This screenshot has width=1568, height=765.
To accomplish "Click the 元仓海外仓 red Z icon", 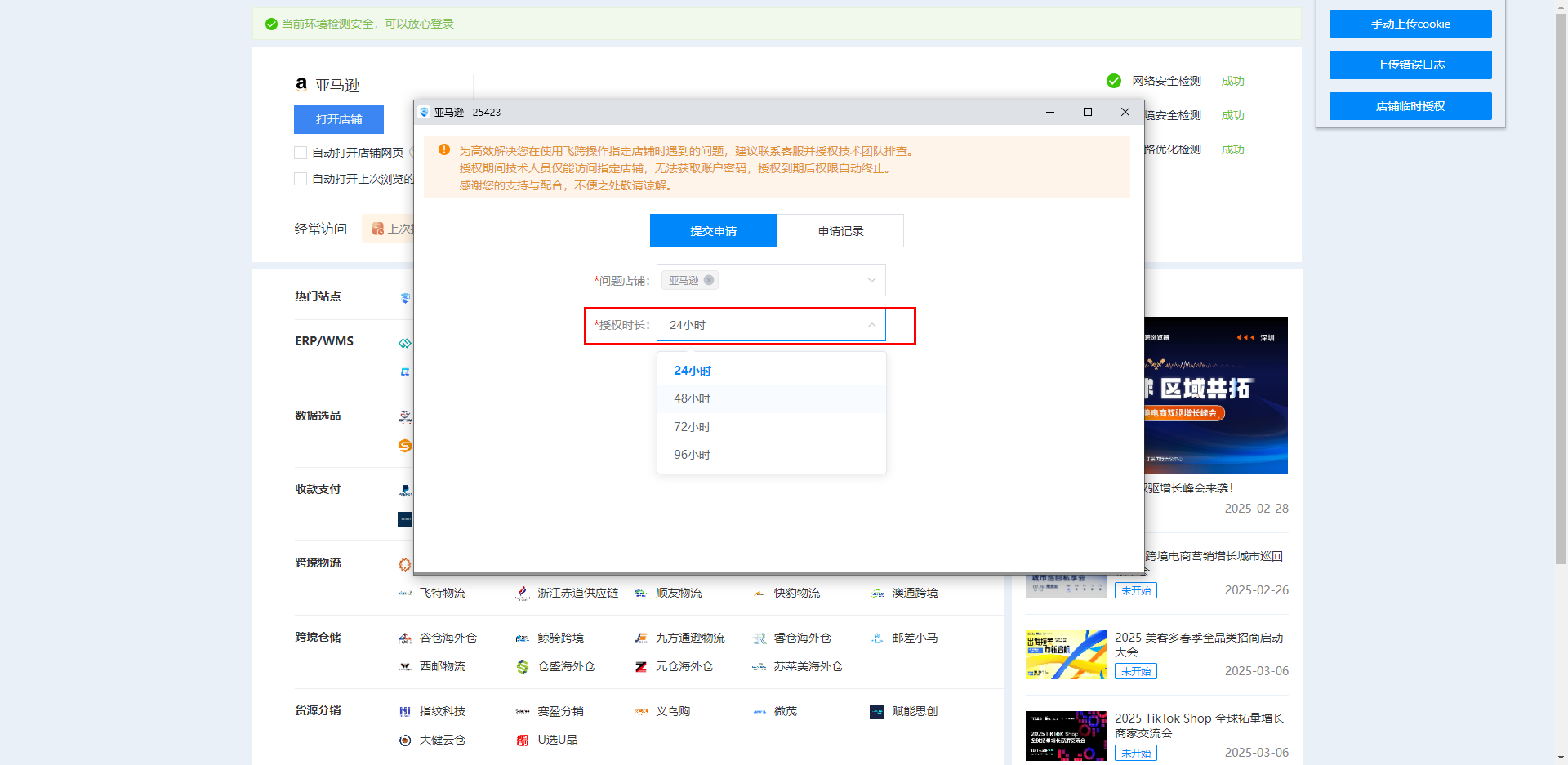I will click(641, 667).
